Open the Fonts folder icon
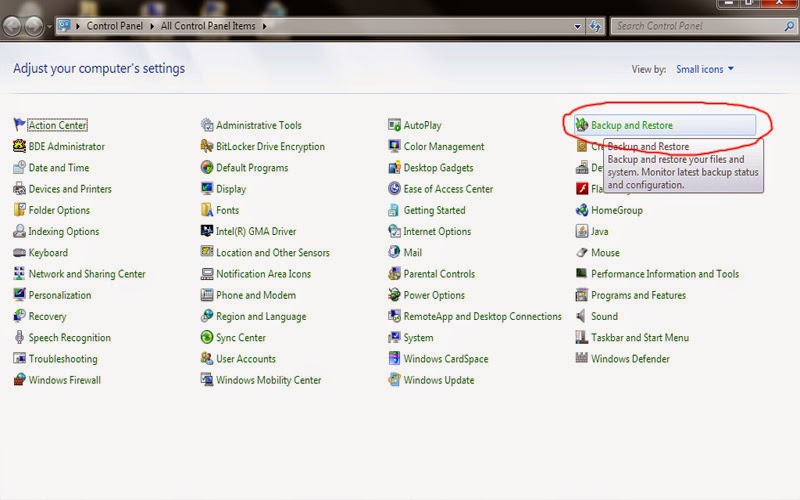800x500 pixels. click(207, 210)
